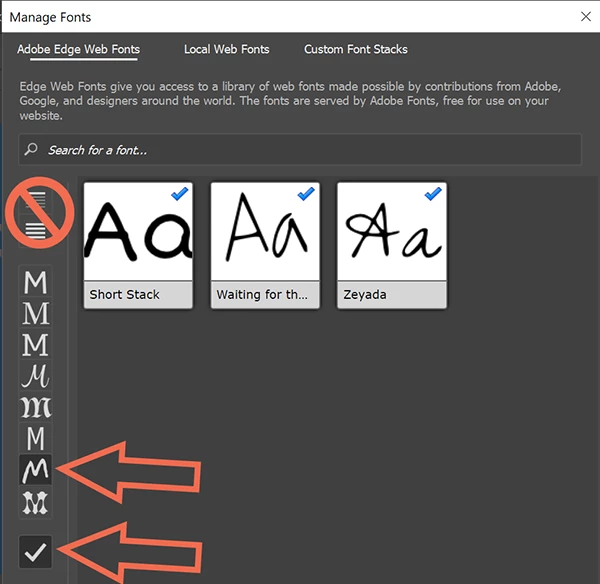Filter fonts by decorative ornate M icon

(35, 502)
